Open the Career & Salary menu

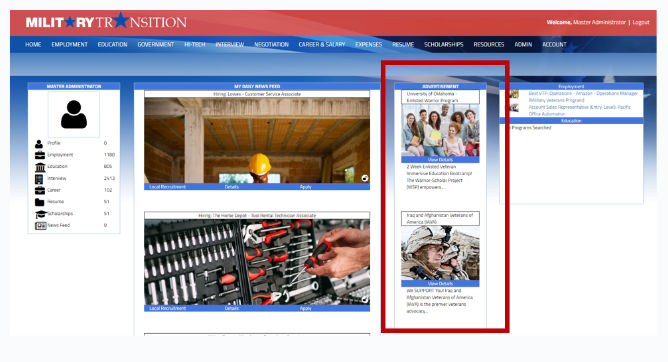pos(322,44)
